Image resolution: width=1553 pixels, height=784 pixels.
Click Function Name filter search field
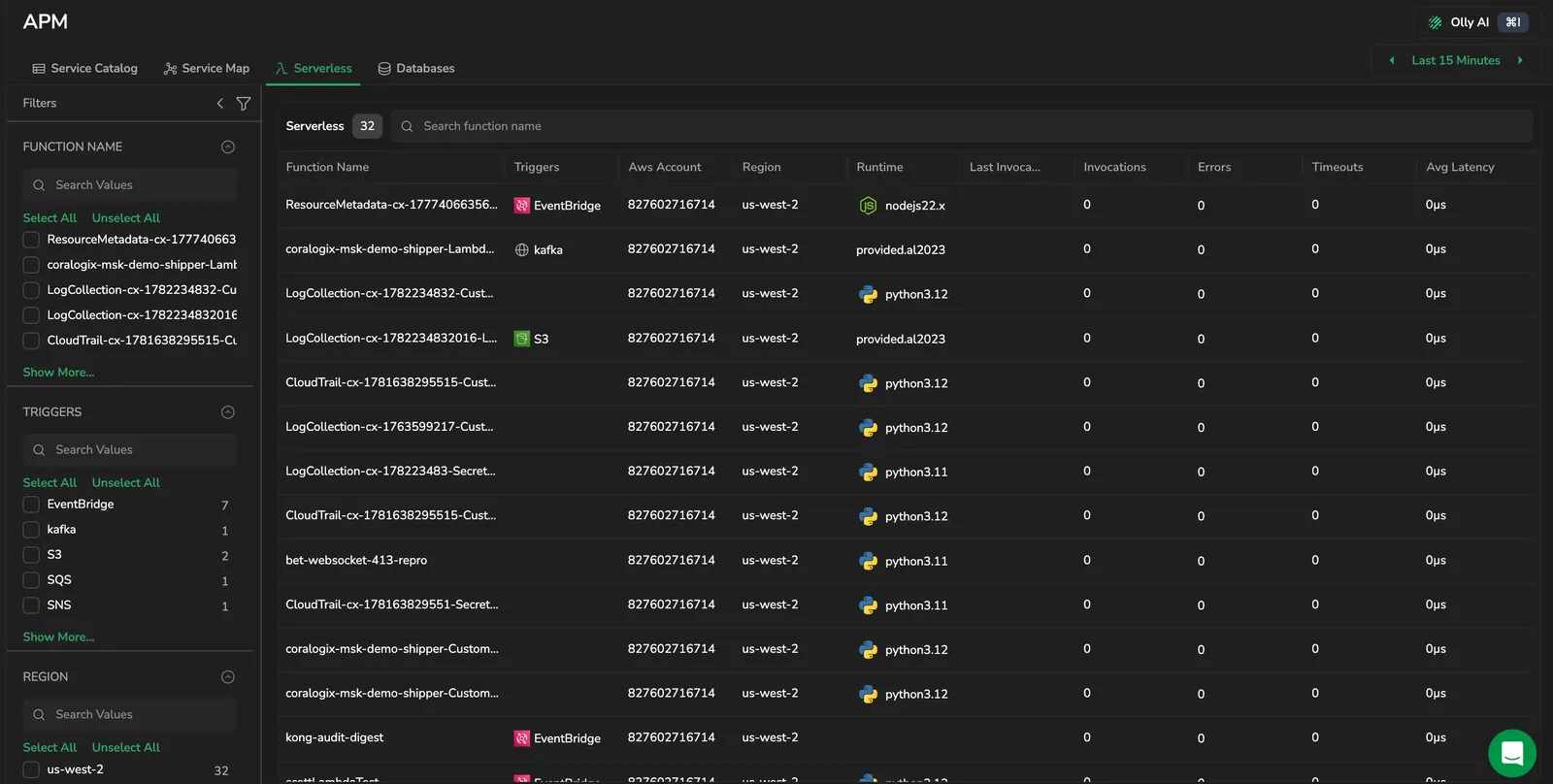130,184
